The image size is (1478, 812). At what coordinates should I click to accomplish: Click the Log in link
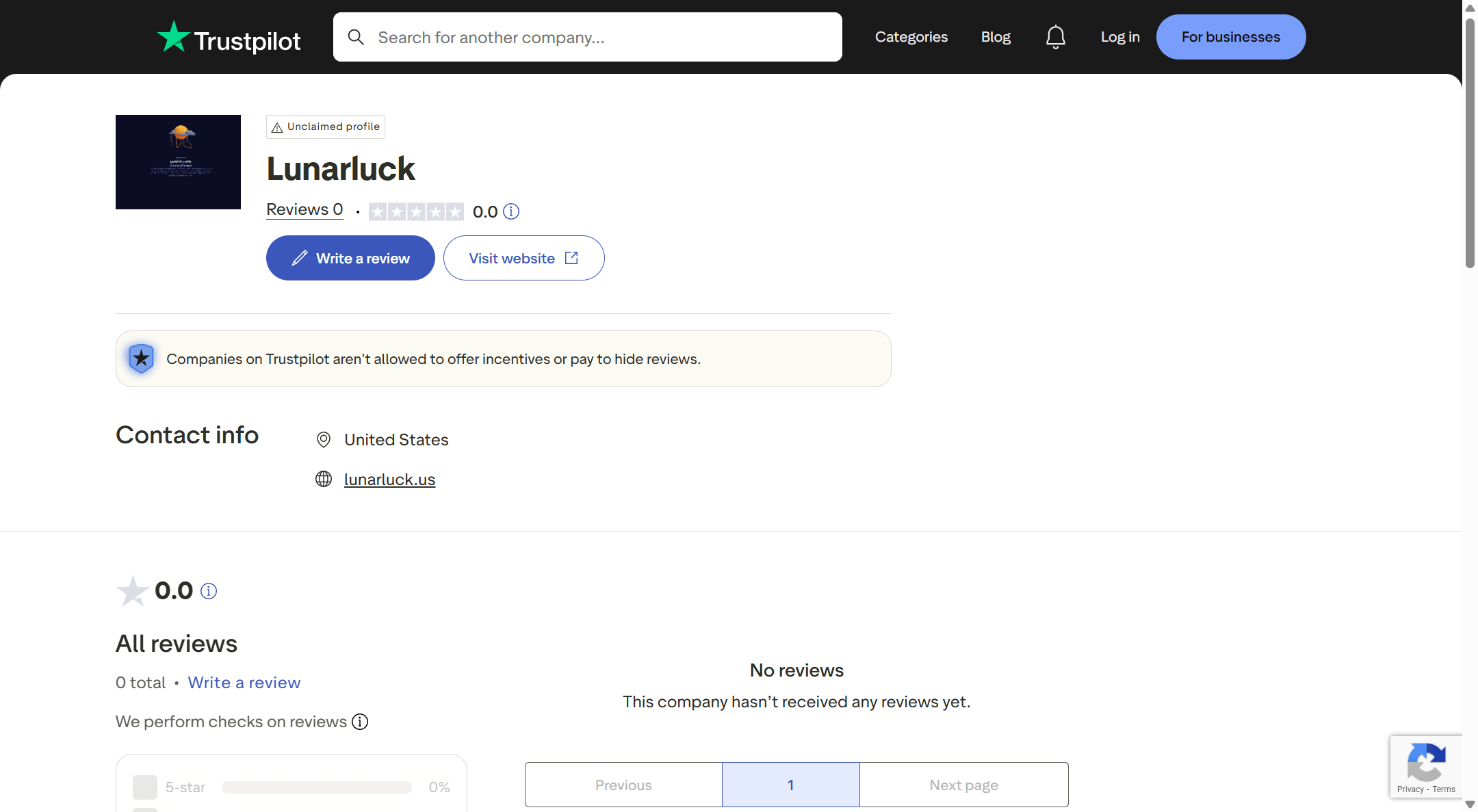click(1119, 37)
